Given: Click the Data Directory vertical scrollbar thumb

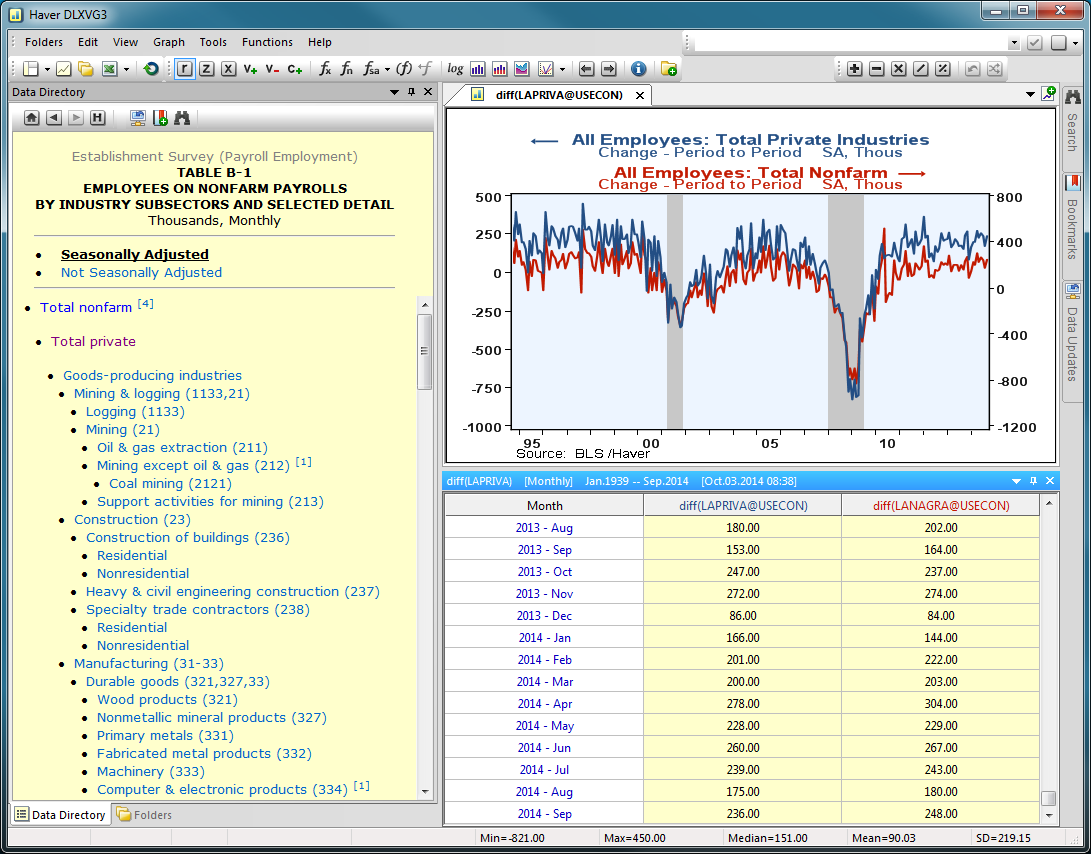Looking at the screenshot, I should [424, 351].
